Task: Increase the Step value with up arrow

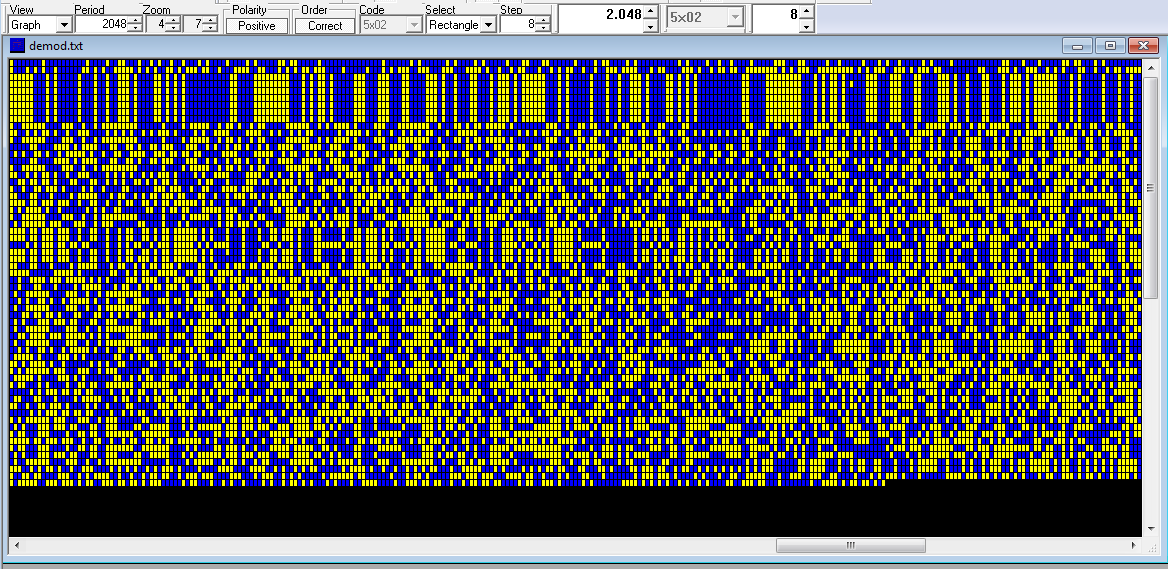Action: 544,20
